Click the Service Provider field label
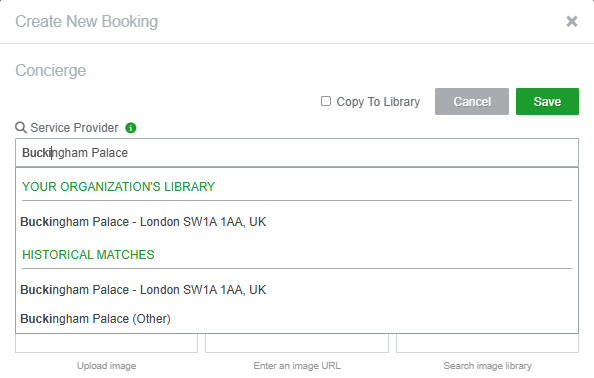 [74, 128]
